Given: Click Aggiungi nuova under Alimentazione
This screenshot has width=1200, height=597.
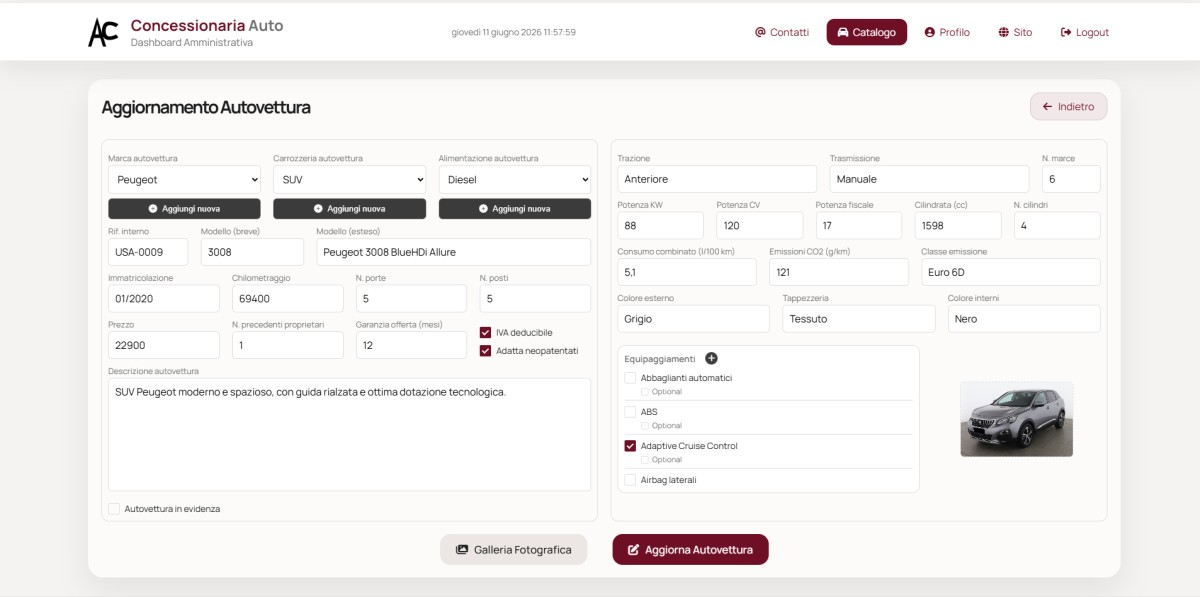Looking at the screenshot, I should 515,208.
